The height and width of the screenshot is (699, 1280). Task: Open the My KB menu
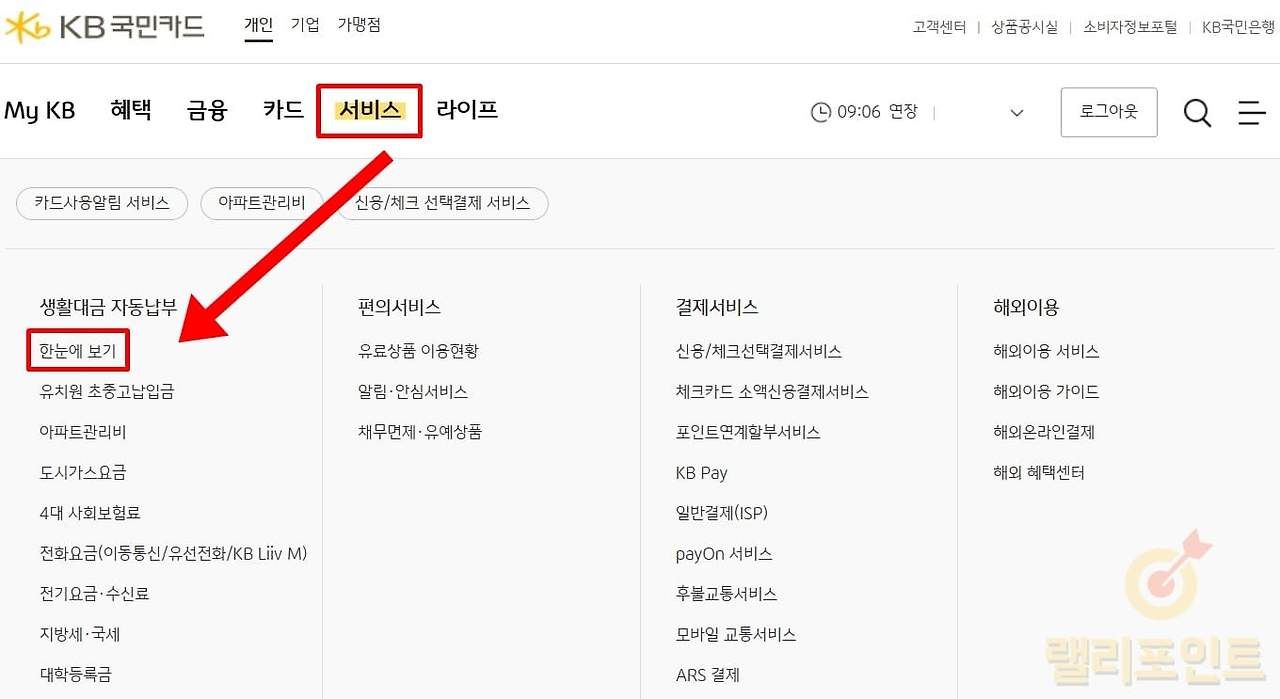click(x=40, y=110)
